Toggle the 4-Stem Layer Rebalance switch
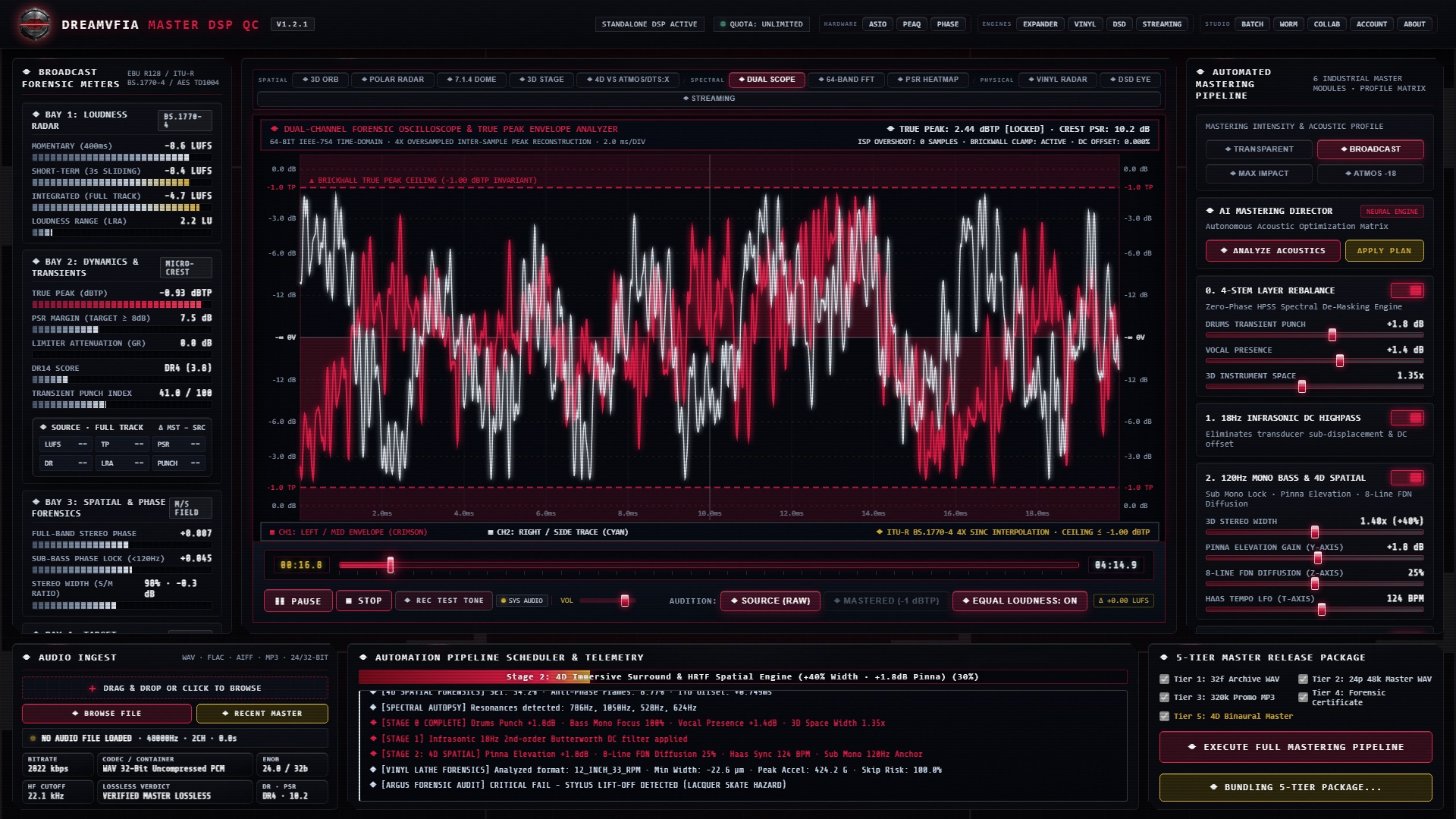 (1407, 290)
